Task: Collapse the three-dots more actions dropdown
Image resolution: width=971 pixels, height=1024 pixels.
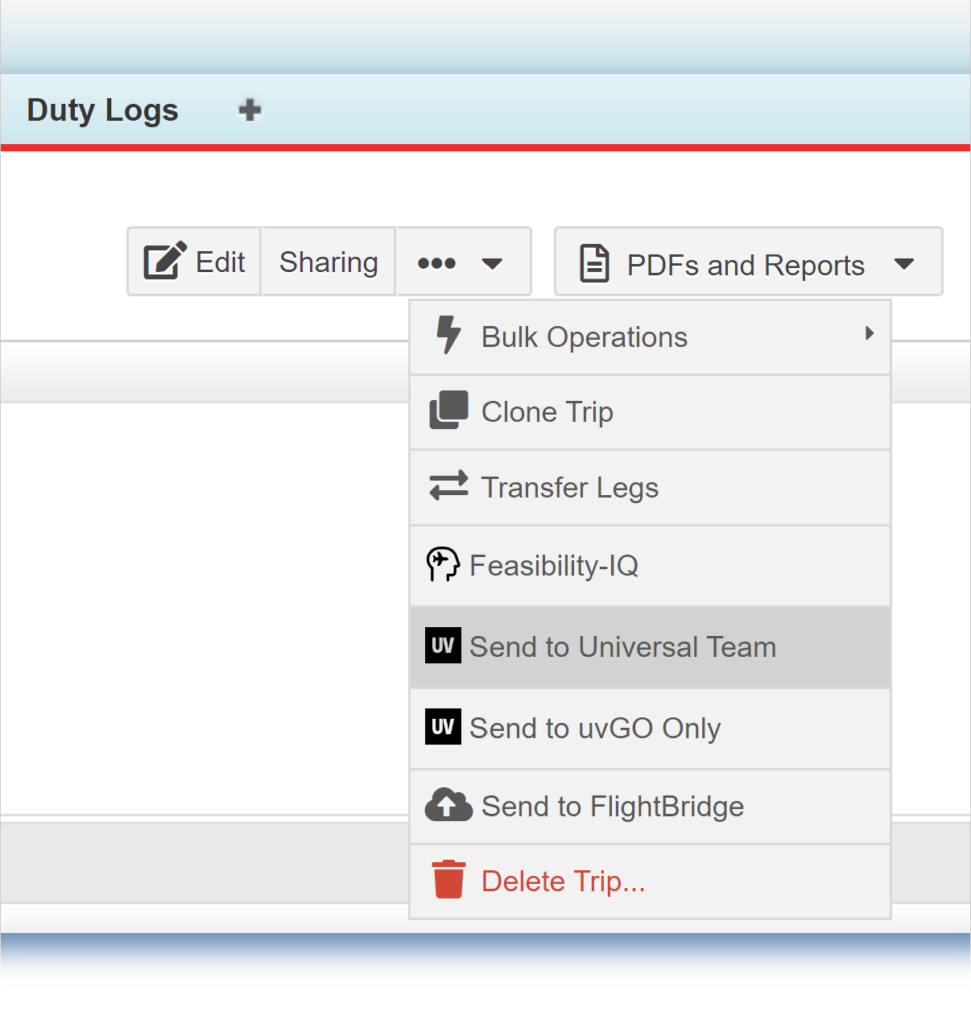Action: [x=462, y=262]
